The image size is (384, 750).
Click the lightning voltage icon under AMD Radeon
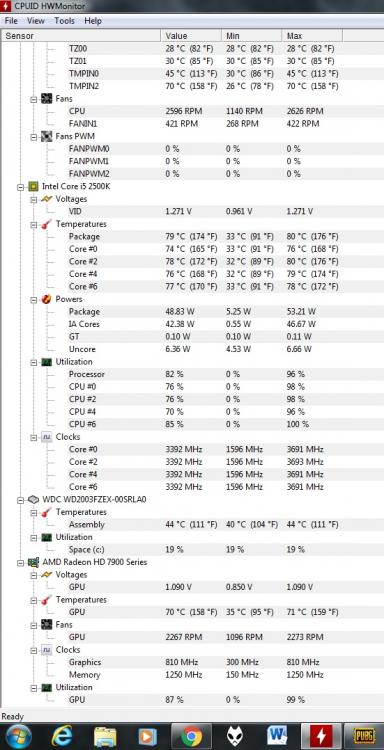[46, 574]
